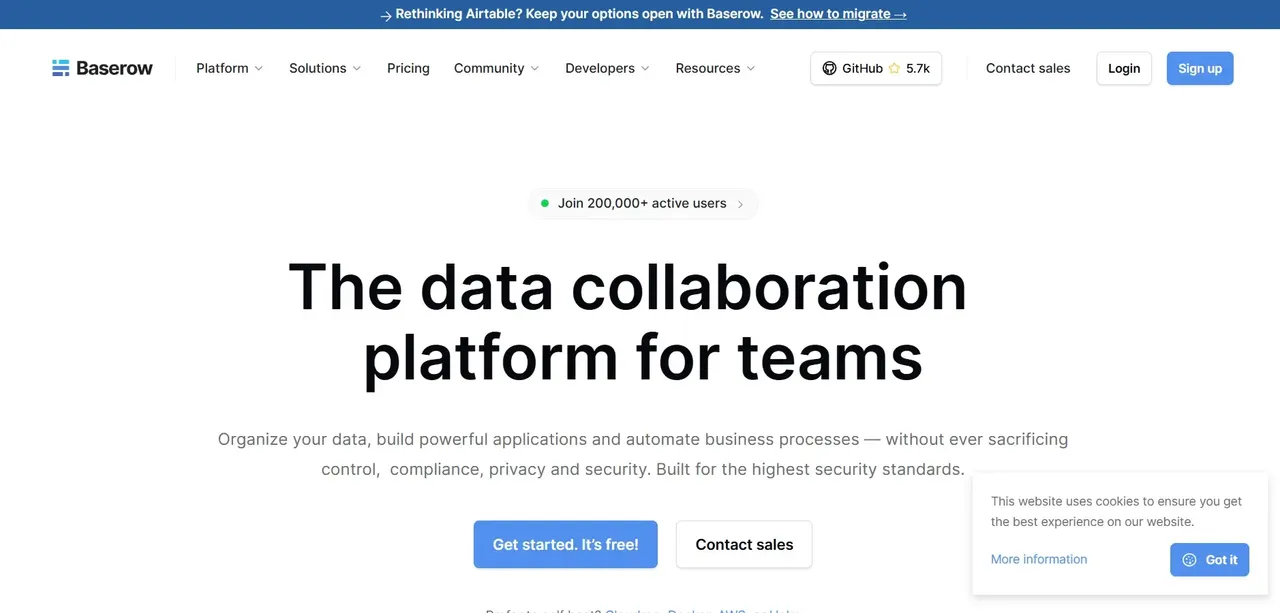Expand the Developers menu

[608, 68]
